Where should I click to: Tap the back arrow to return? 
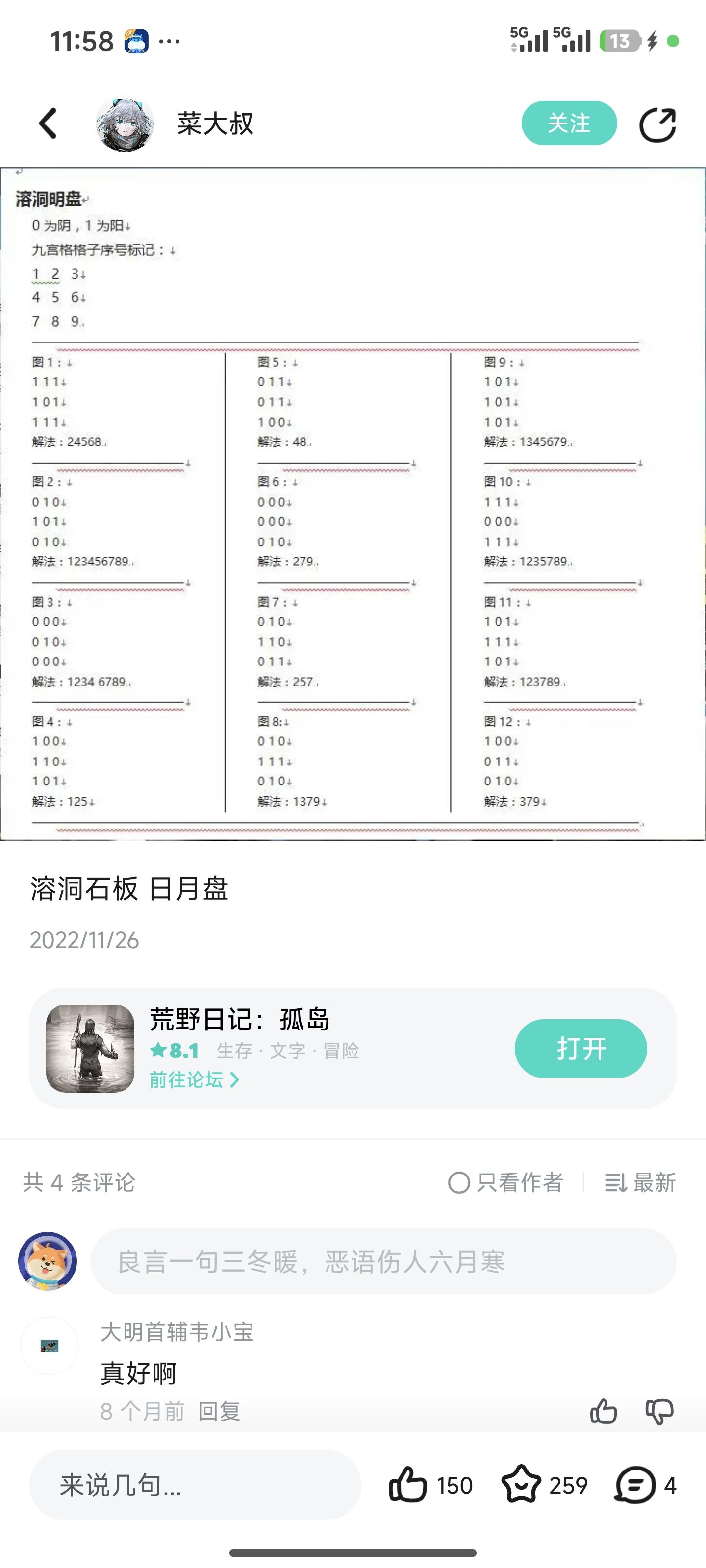(48, 123)
